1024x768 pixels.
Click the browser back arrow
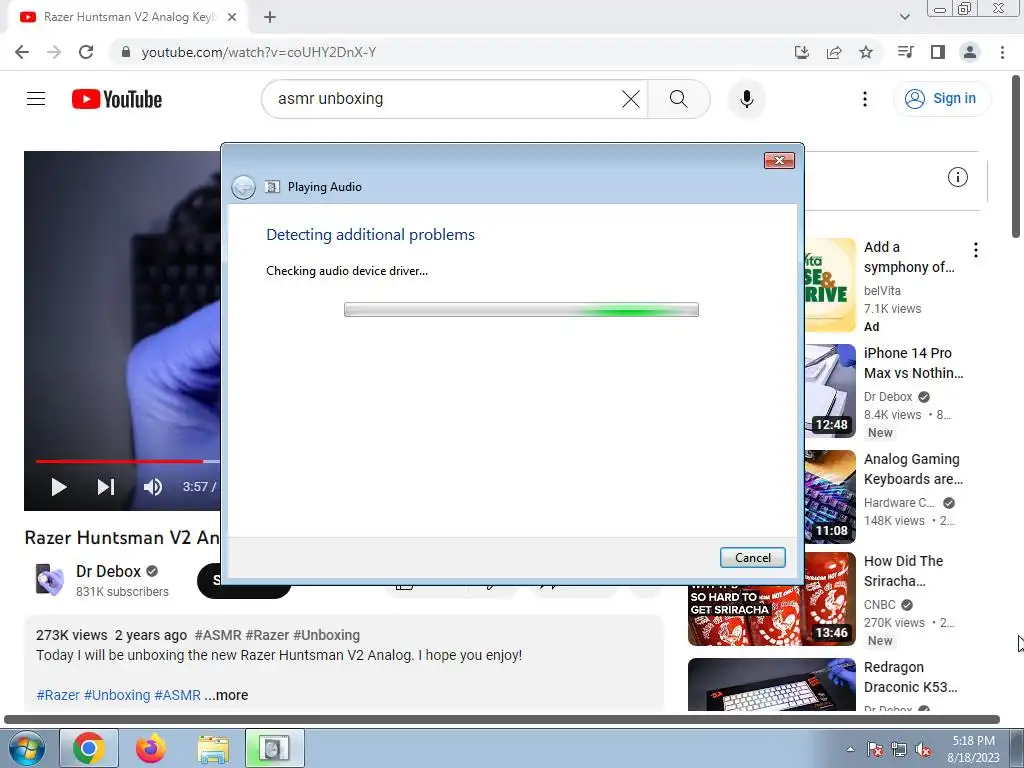[x=22, y=52]
